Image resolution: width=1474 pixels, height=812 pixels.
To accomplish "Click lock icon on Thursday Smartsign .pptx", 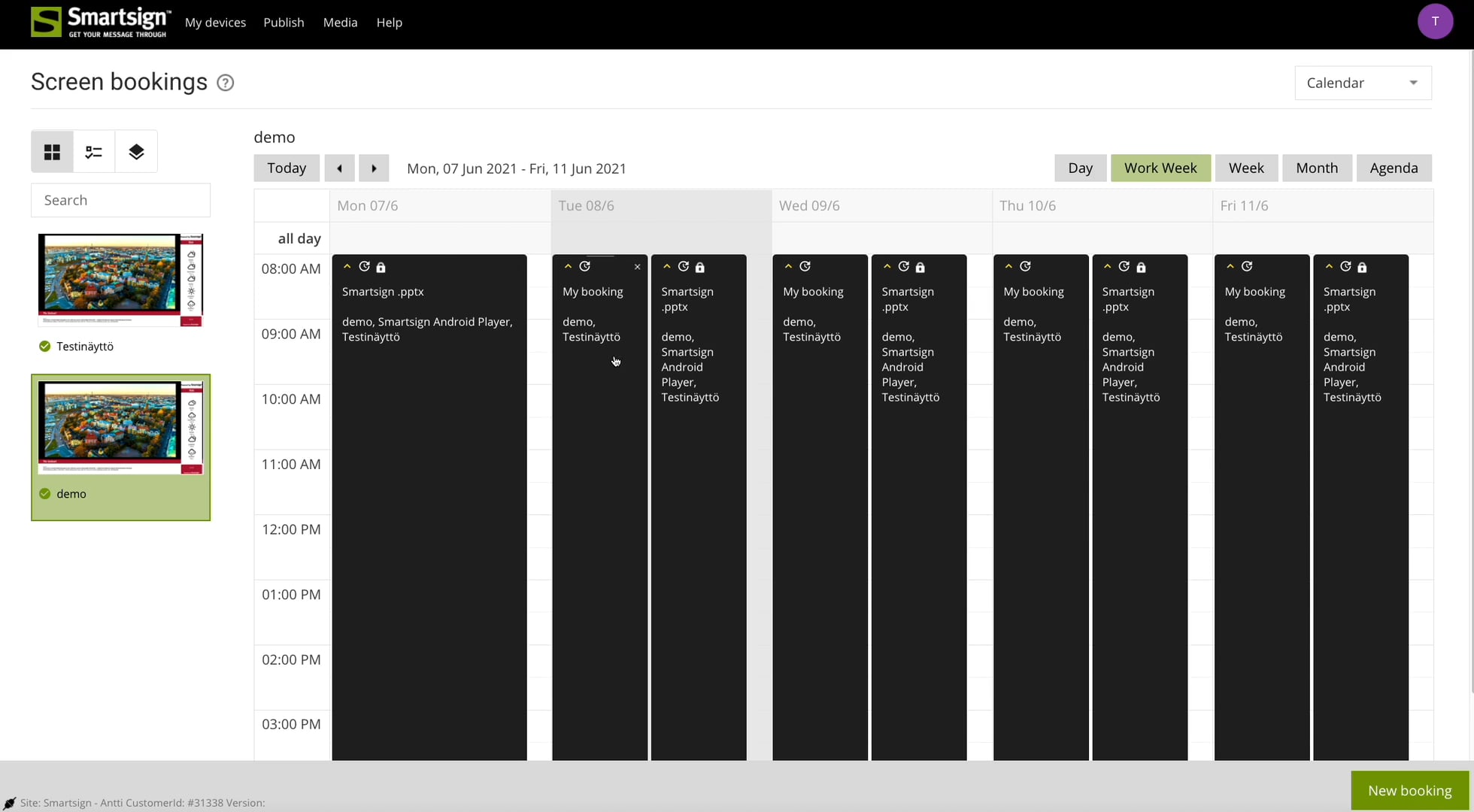I will [x=1141, y=267].
